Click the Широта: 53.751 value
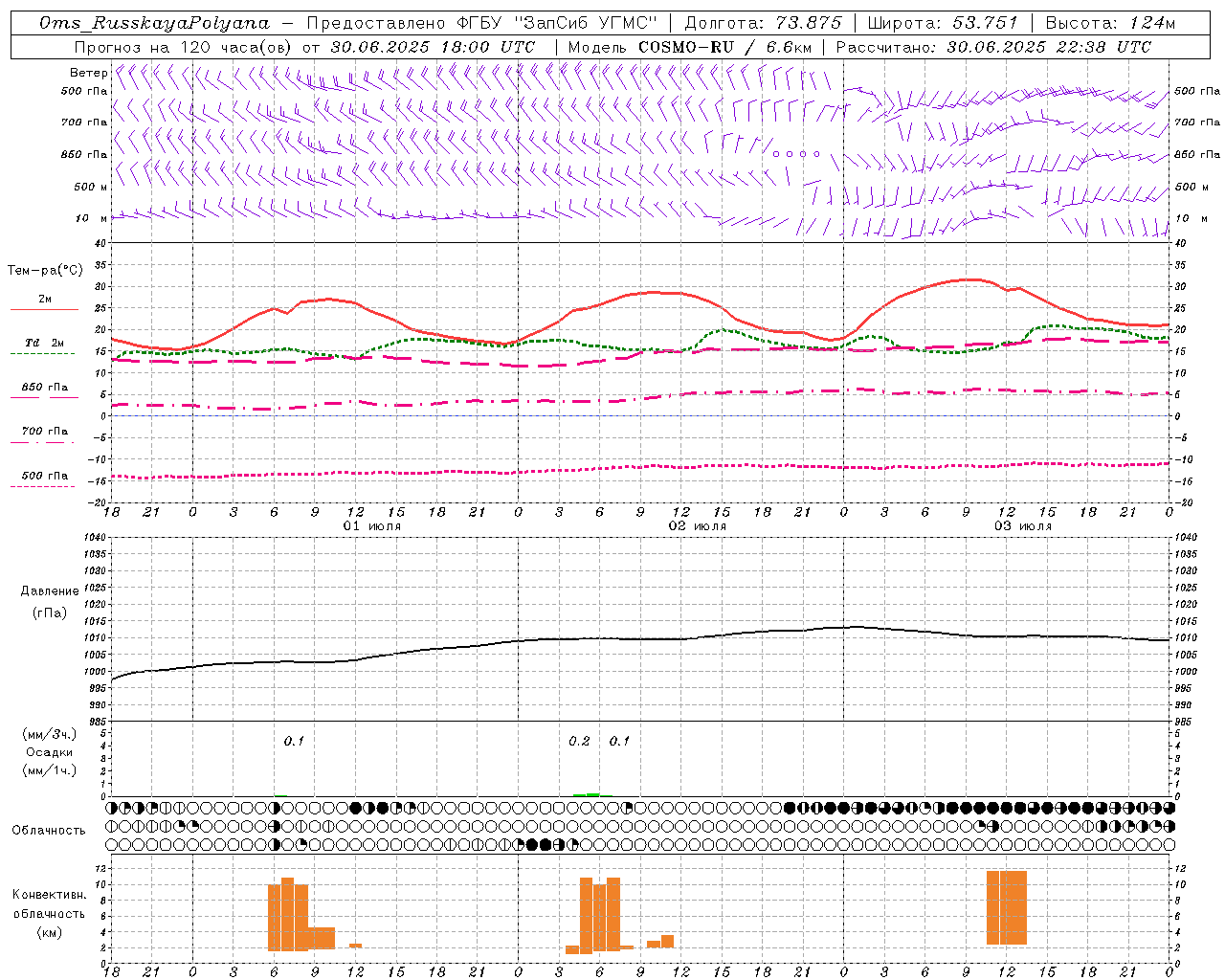Image resolution: width=1225 pixels, height=980 pixels. pos(942,23)
